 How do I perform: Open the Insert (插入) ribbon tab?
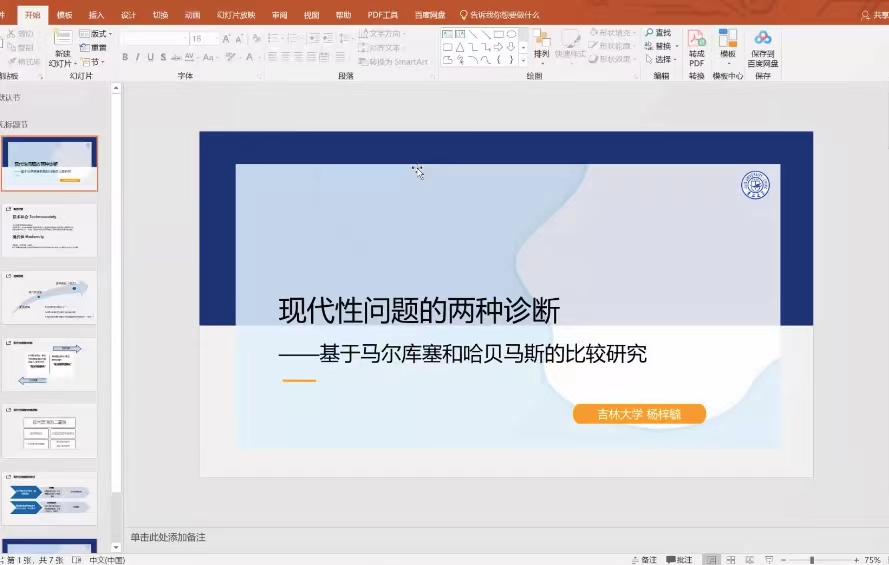[96, 15]
